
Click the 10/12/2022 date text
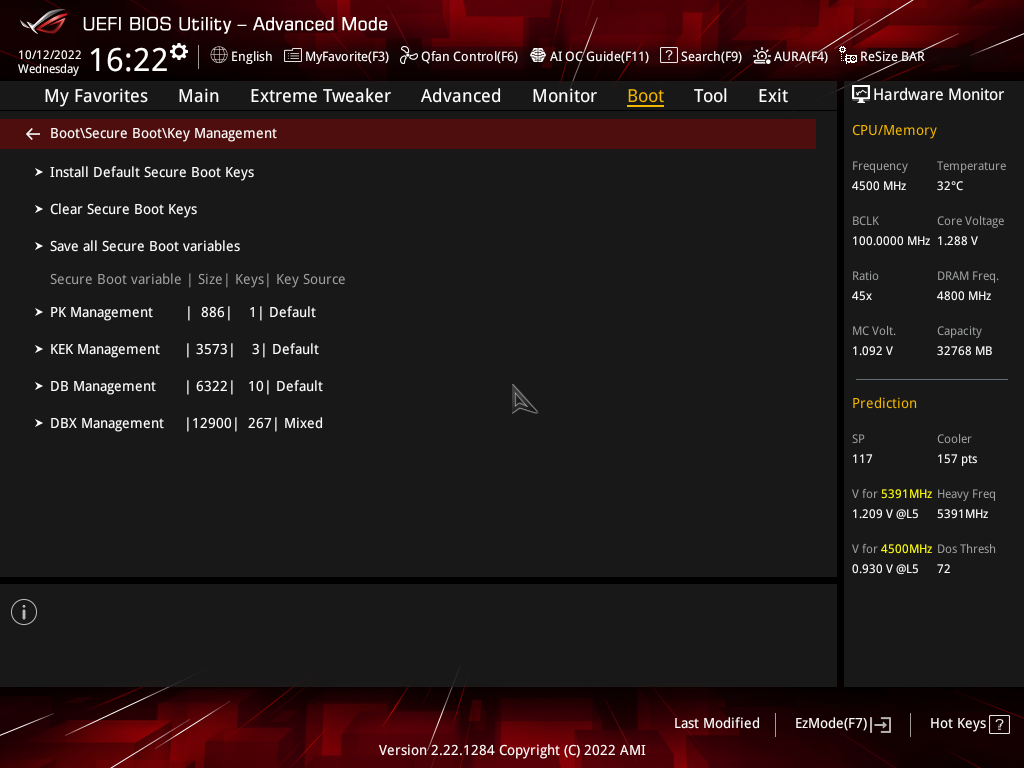pyautogui.click(x=50, y=55)
